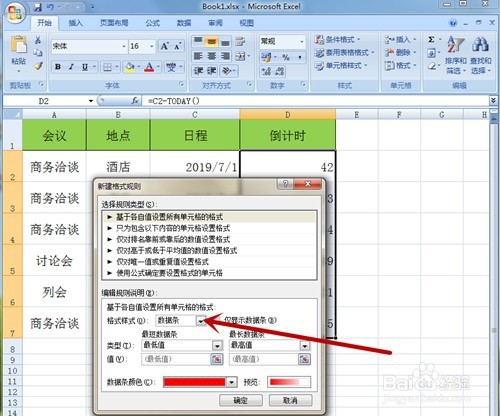The height and width of the screenshot is (416, 500).
Task: Switch to the 审阅 ribbon tab
Action: click(215, 23)
